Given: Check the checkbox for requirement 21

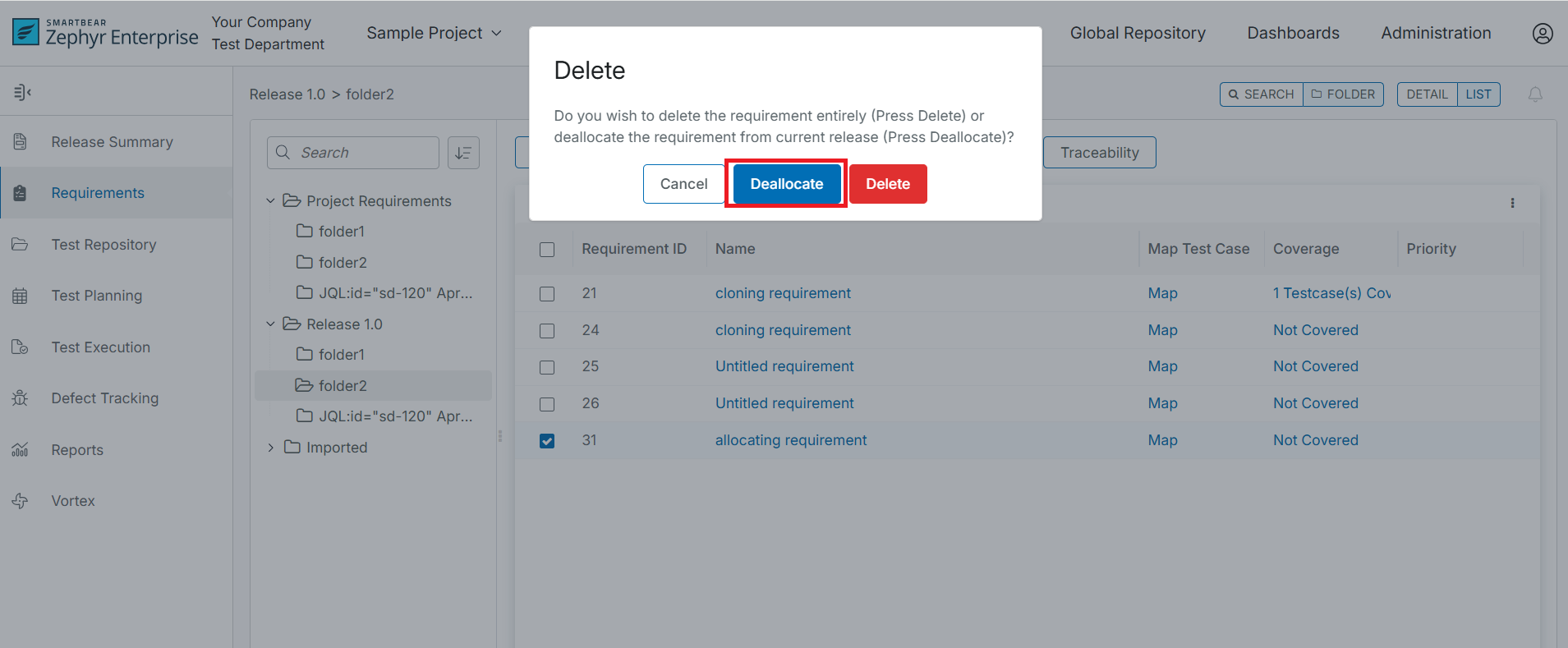Looking at the screenshot, I should (547, 294).
